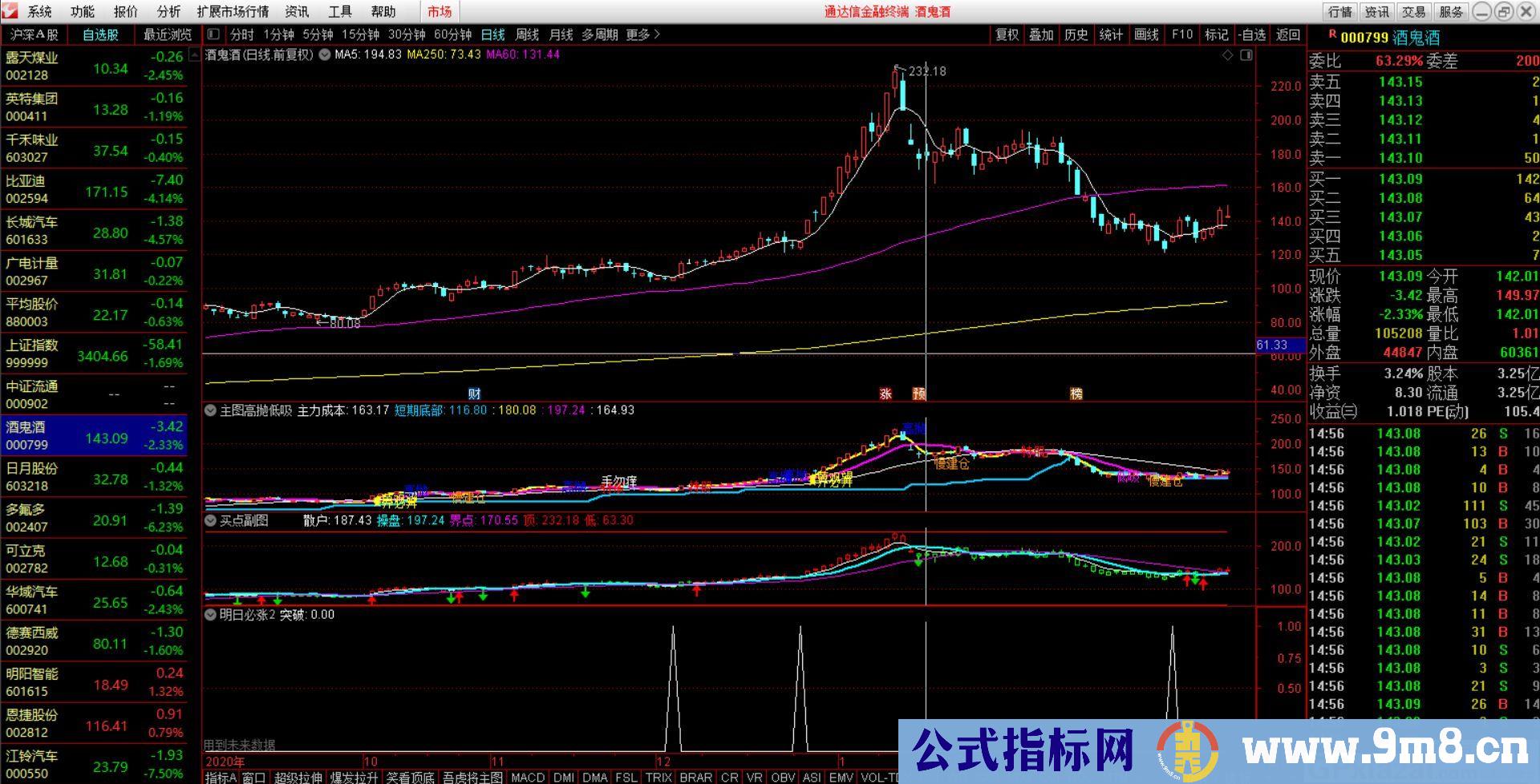Select 露天煤业 002128 in stock list
Viewport: 1540px width, 784px height.
(94, 67)
